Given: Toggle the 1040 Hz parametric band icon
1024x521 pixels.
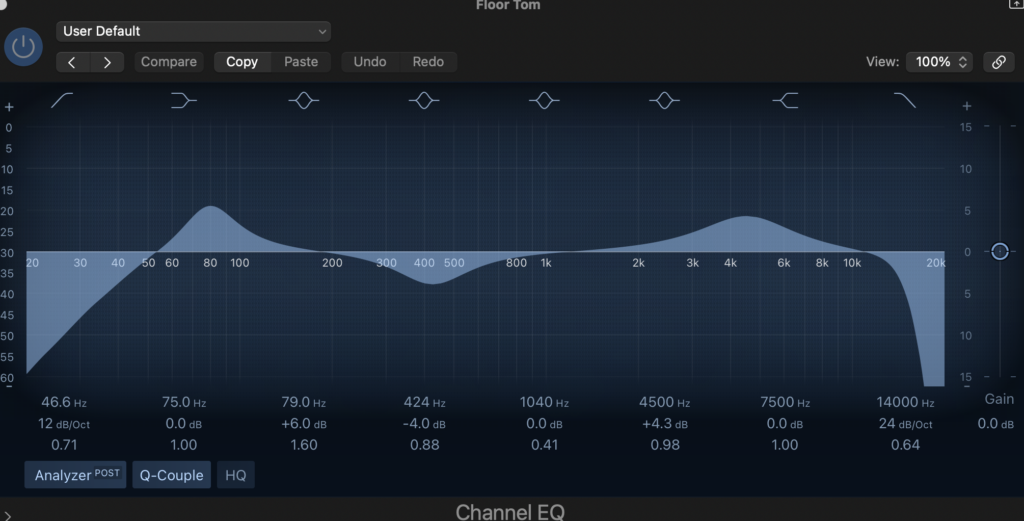Looking at the screenshot, I should coord(544,100).
